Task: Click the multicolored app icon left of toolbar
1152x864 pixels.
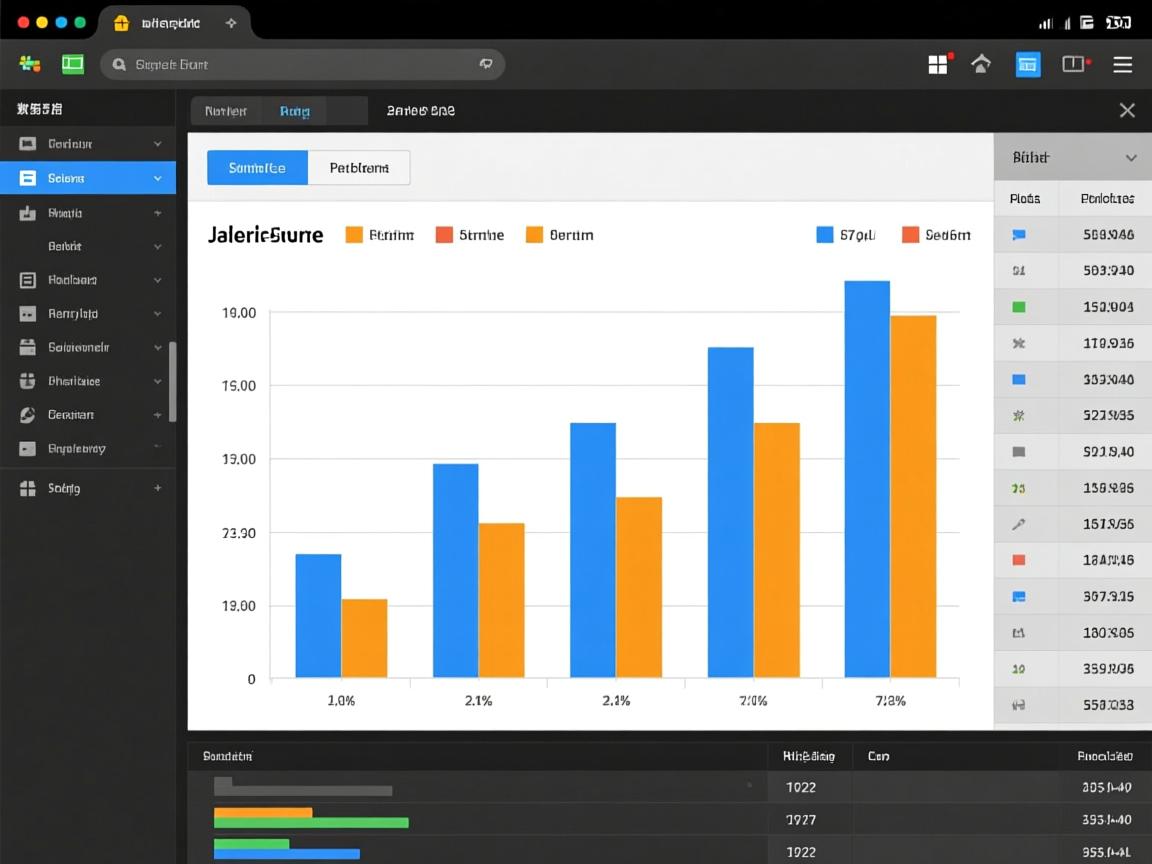Action: (30, 64)
